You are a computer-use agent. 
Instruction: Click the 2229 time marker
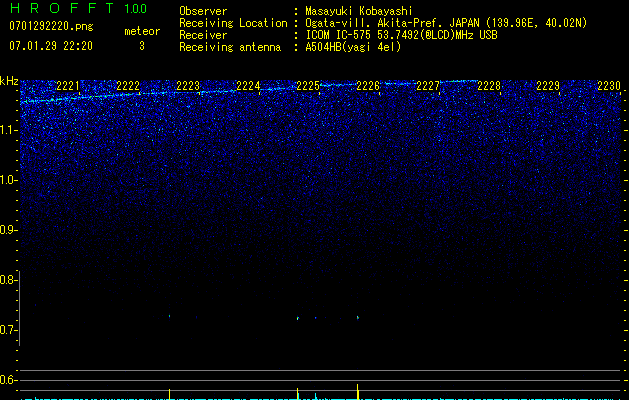548,86
